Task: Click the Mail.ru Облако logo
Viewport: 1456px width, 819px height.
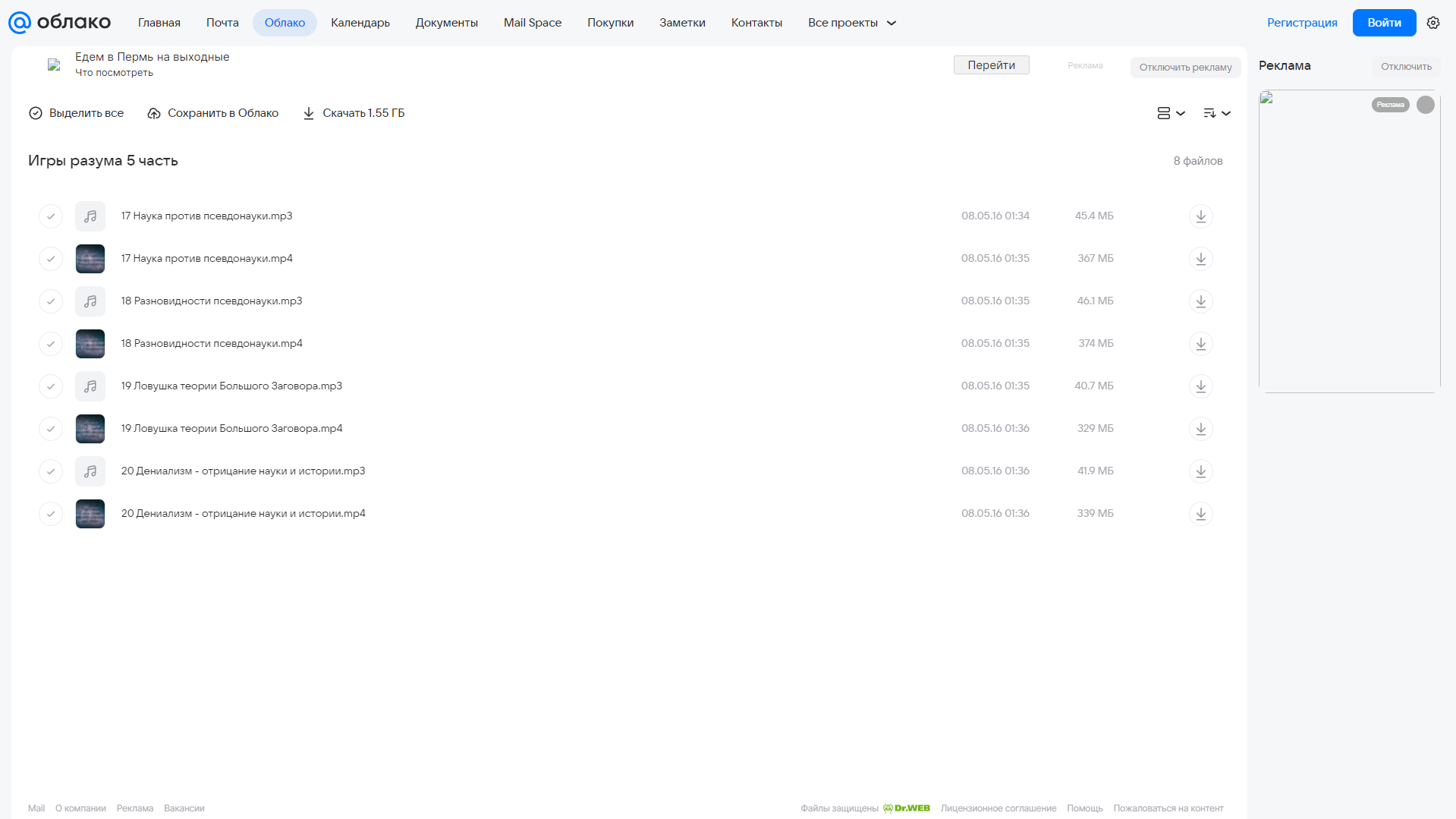Action: pyautogui.click(x=59, y=23)
